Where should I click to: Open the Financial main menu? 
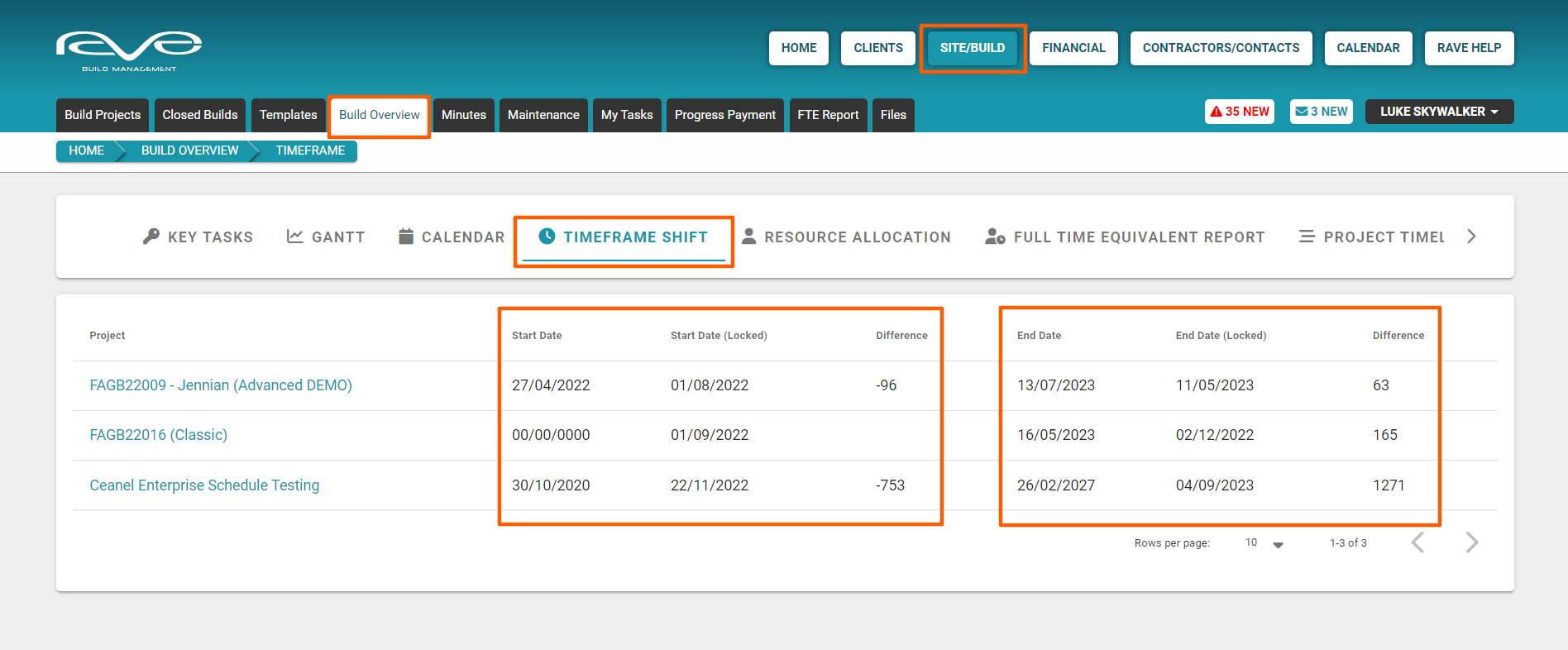[x=1073, y=48]
